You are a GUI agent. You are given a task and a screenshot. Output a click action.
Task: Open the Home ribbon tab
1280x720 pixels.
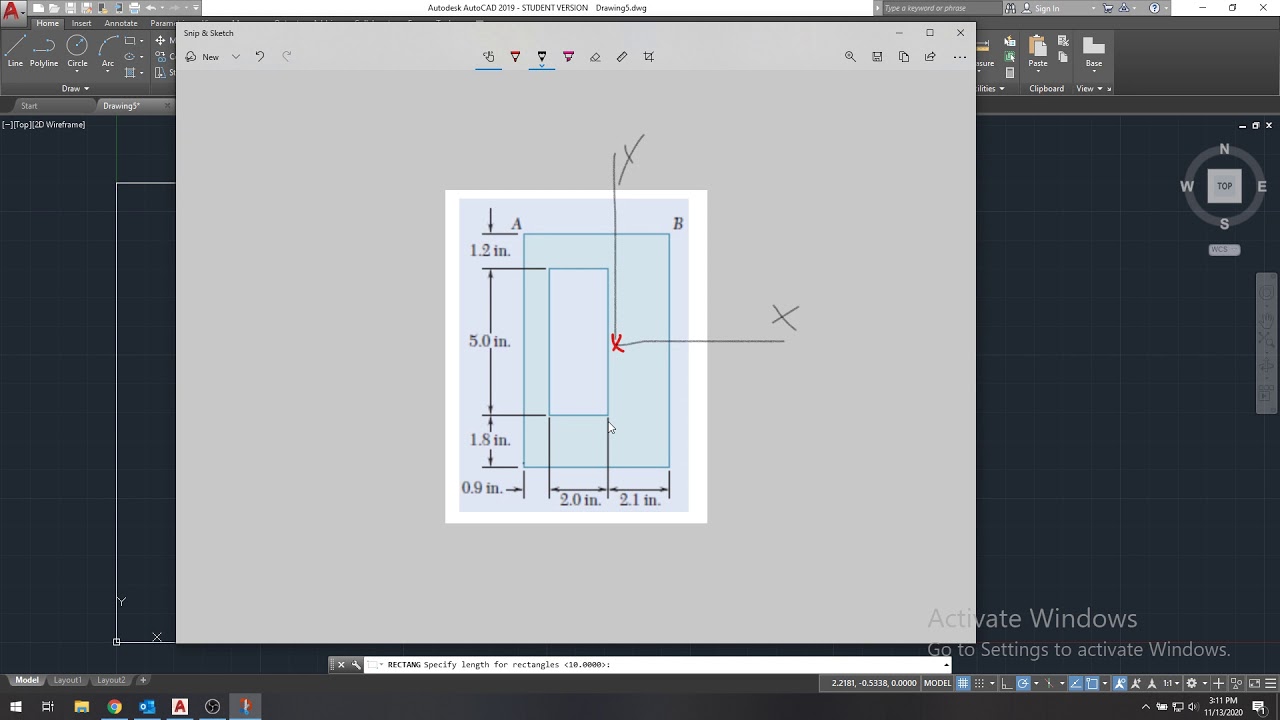pos(48,23)
